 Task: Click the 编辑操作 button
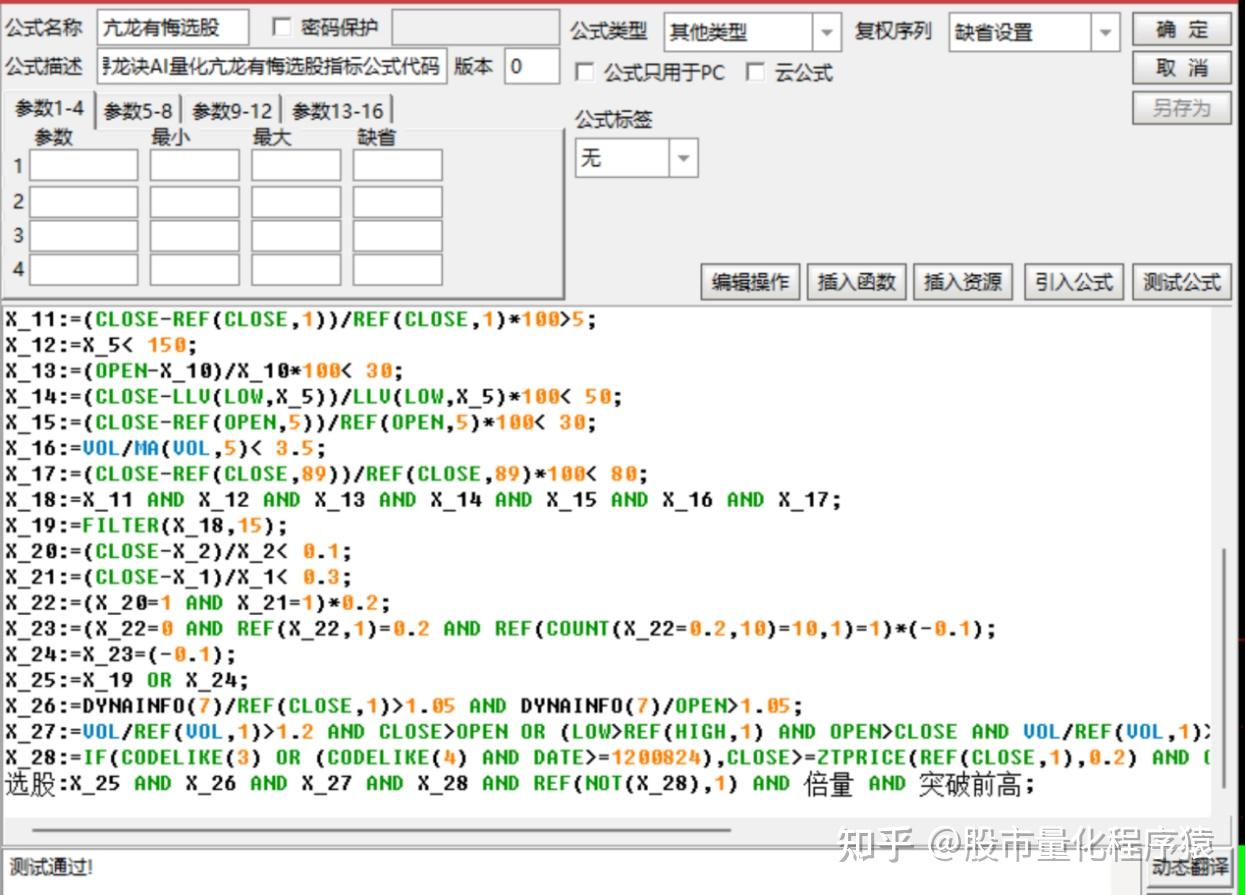coord(750,282)
